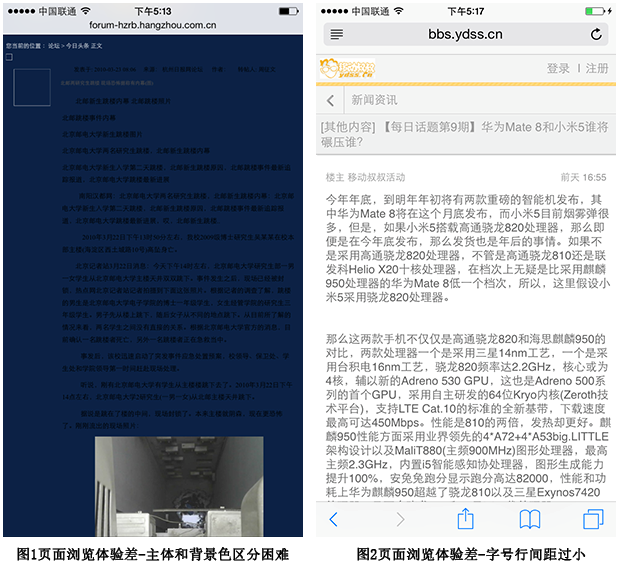Go back using the arrow beside 新闻资讯
This screenshot has width=623, height=571.
click(x=330, y=100)
